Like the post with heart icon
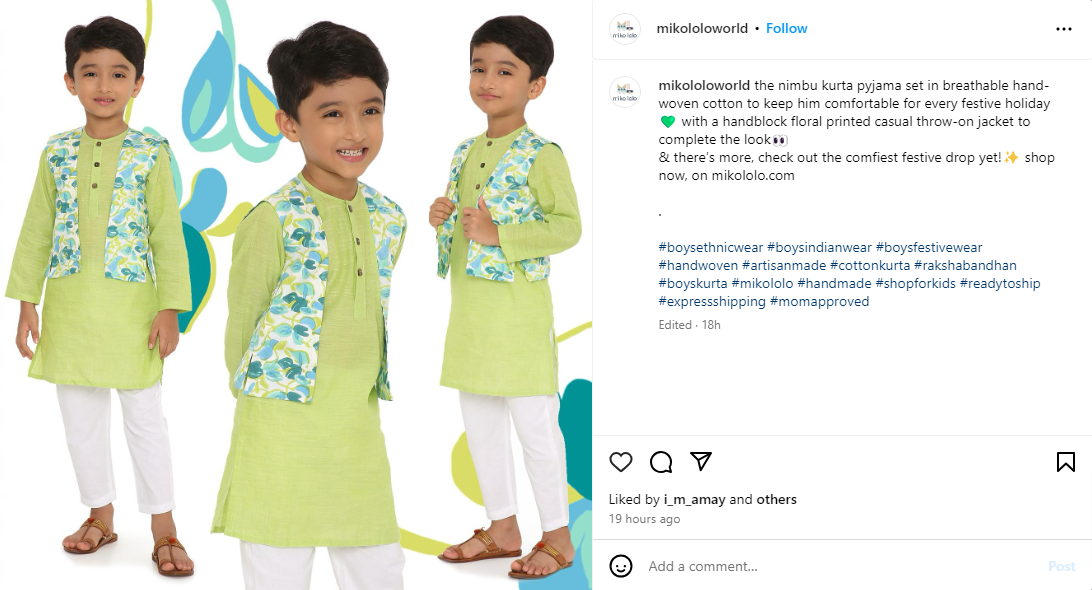1092x590 pixels. (621, 462)
